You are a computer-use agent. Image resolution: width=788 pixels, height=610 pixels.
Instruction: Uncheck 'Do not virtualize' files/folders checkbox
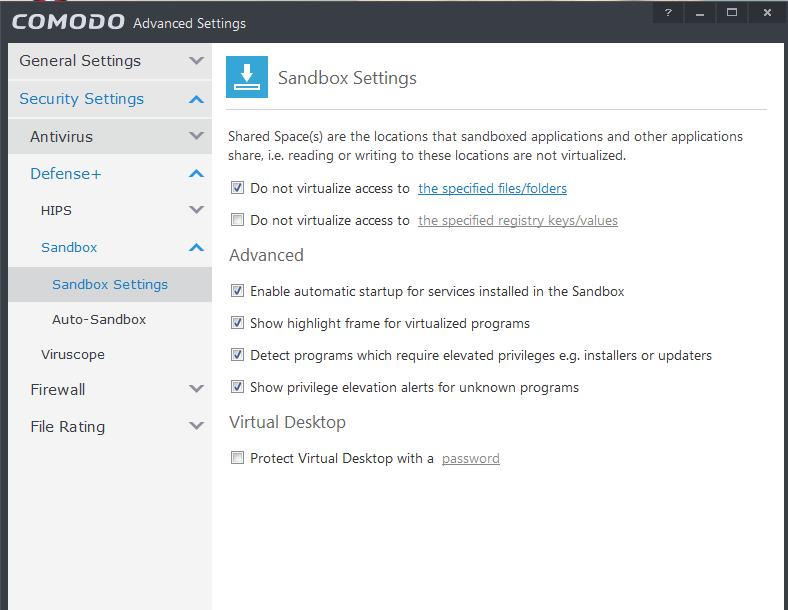[237, 188]
